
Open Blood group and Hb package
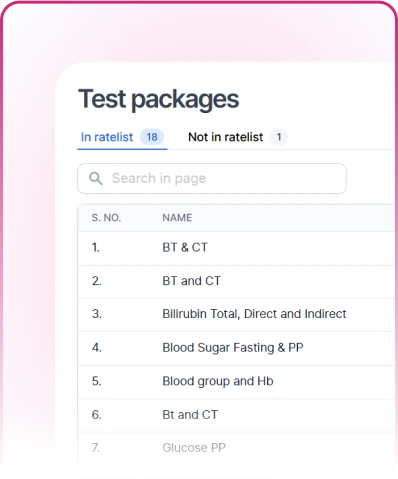218,381
